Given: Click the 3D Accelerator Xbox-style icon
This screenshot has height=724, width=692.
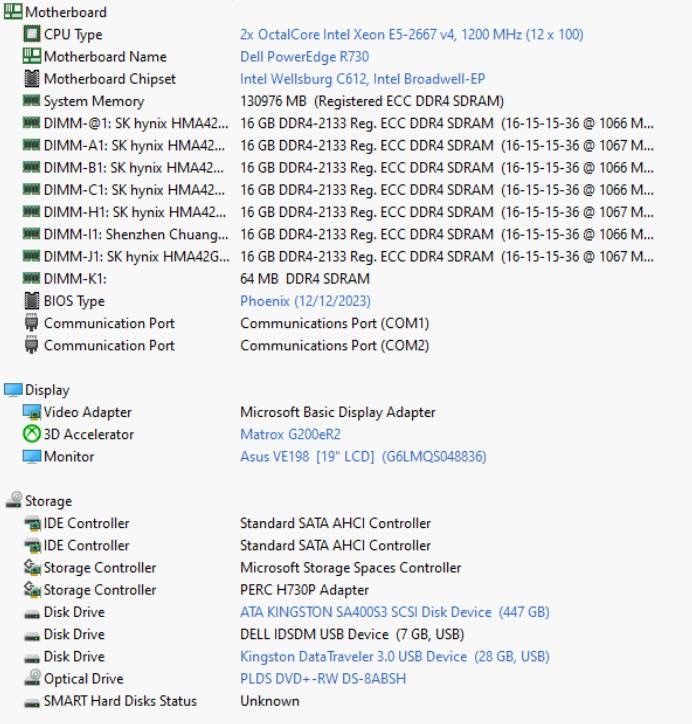Looking at the screenshot, I should (31, 434).
